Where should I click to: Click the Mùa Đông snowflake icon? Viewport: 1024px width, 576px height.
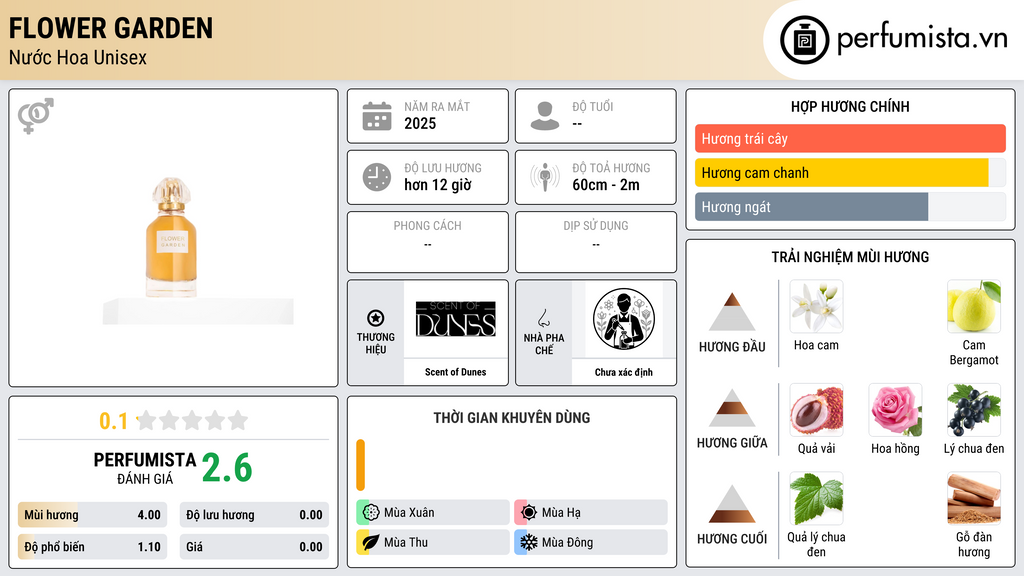click(x=528, y=542)
